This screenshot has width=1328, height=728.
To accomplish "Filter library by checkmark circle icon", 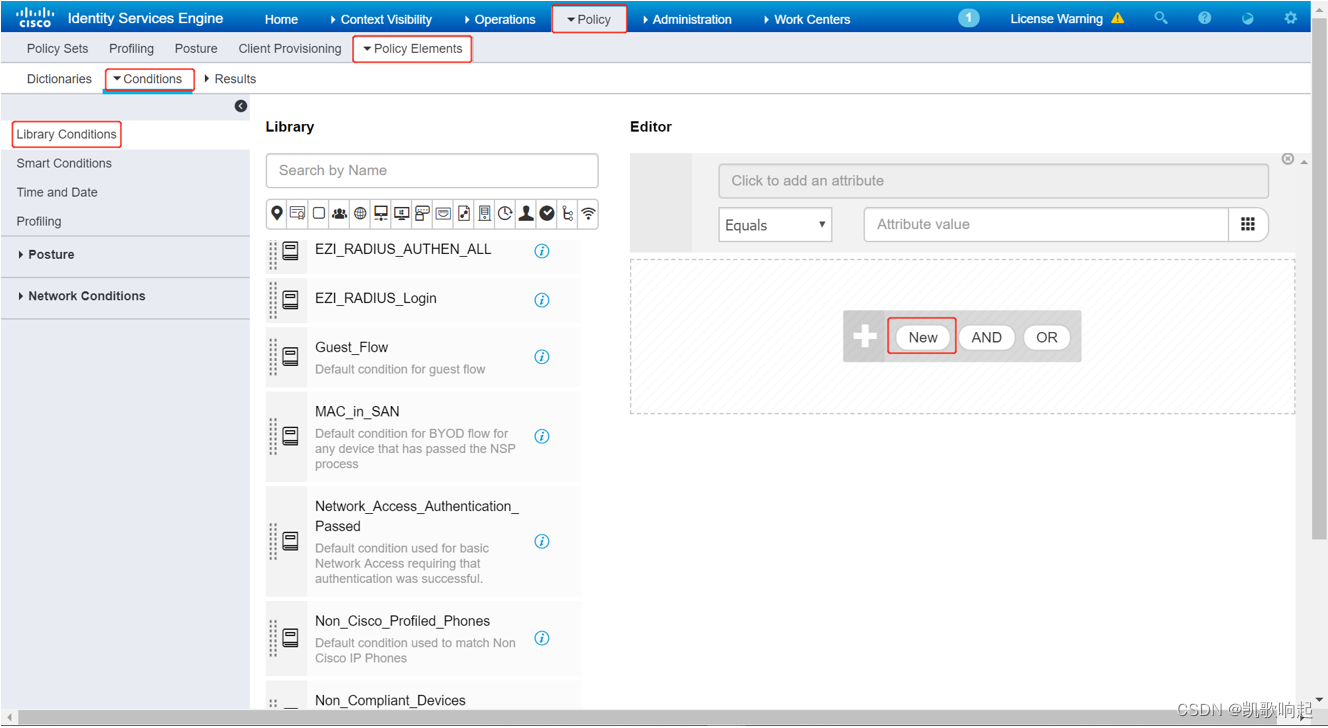I will [547, 213].
